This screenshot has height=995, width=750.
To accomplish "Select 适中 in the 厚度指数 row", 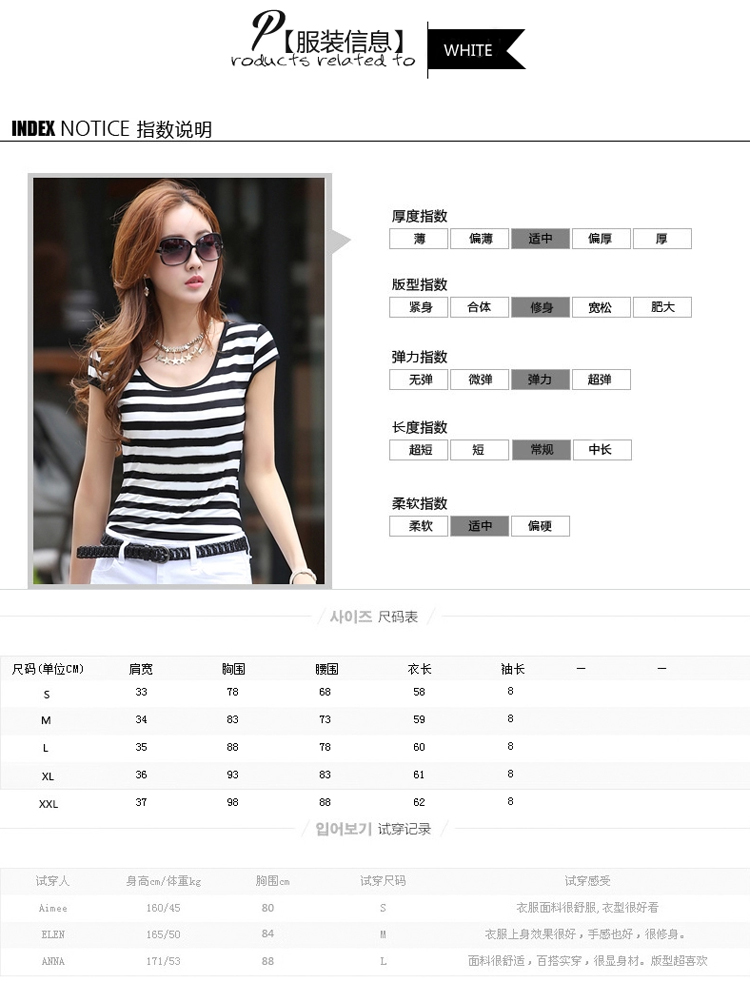I will click(x=540, y=239).
